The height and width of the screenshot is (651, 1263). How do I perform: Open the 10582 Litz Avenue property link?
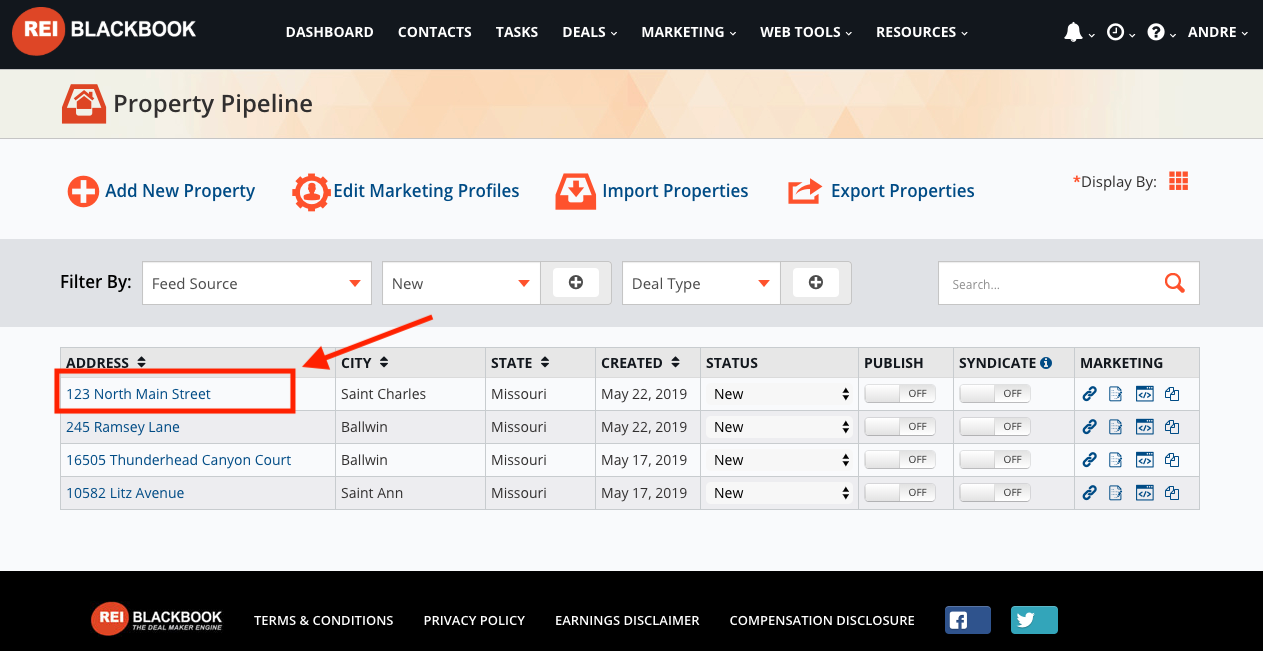[125, 493]
